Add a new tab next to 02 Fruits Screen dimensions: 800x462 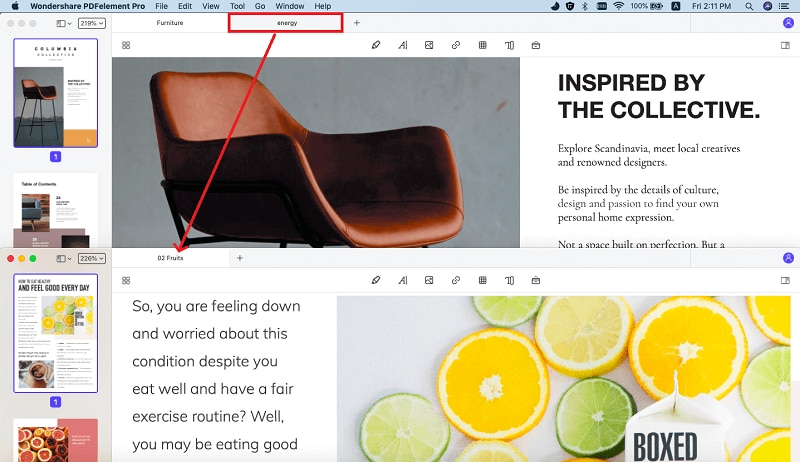pyautogui.click(x=240, y=258)
